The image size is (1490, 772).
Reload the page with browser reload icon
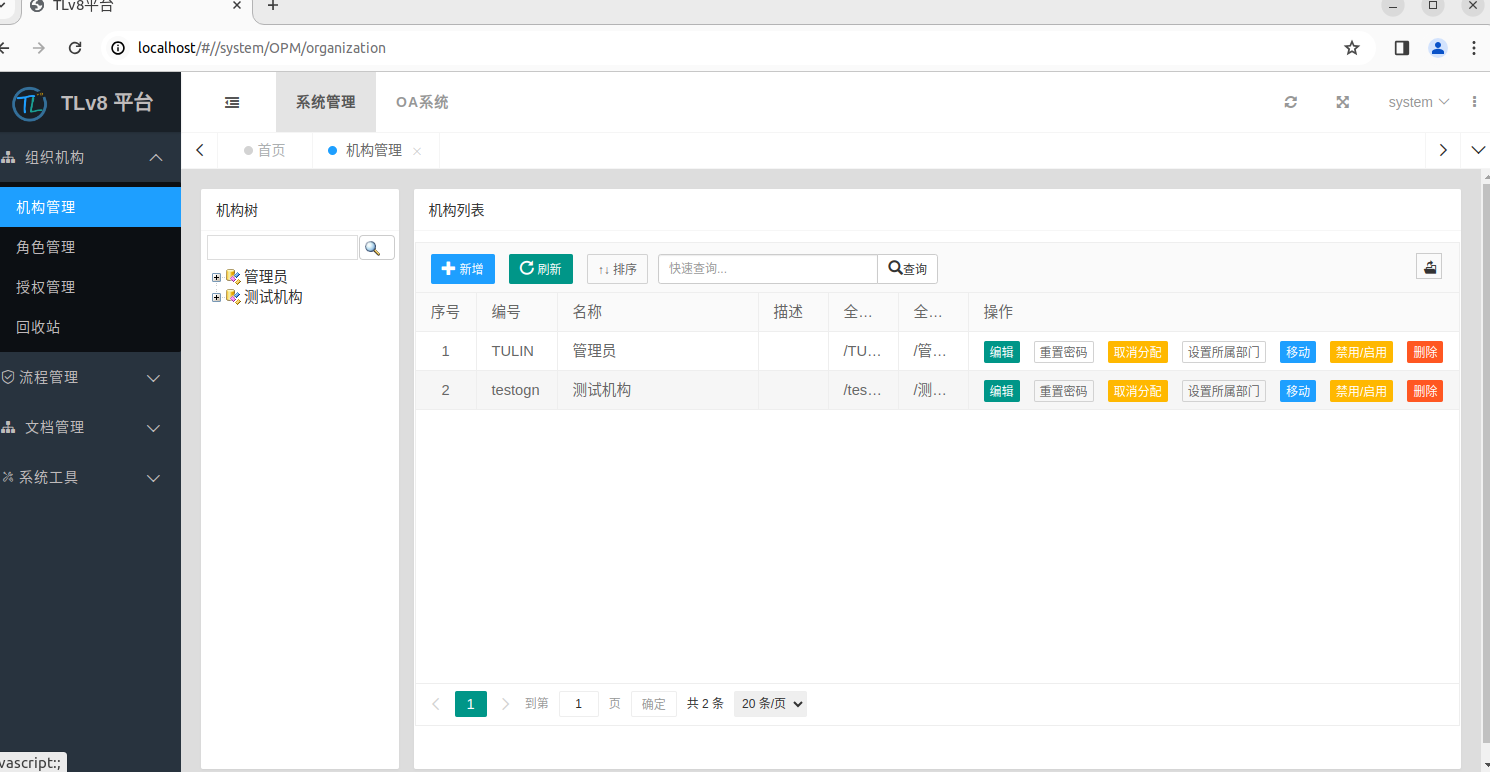(x=75, y=47)
